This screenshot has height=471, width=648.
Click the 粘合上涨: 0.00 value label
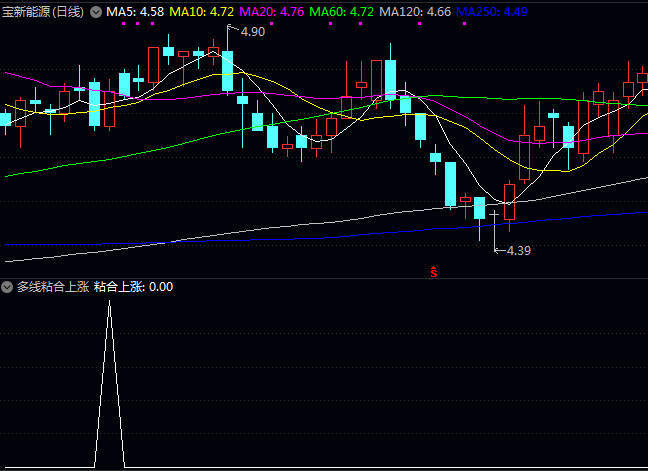[133, 287]
